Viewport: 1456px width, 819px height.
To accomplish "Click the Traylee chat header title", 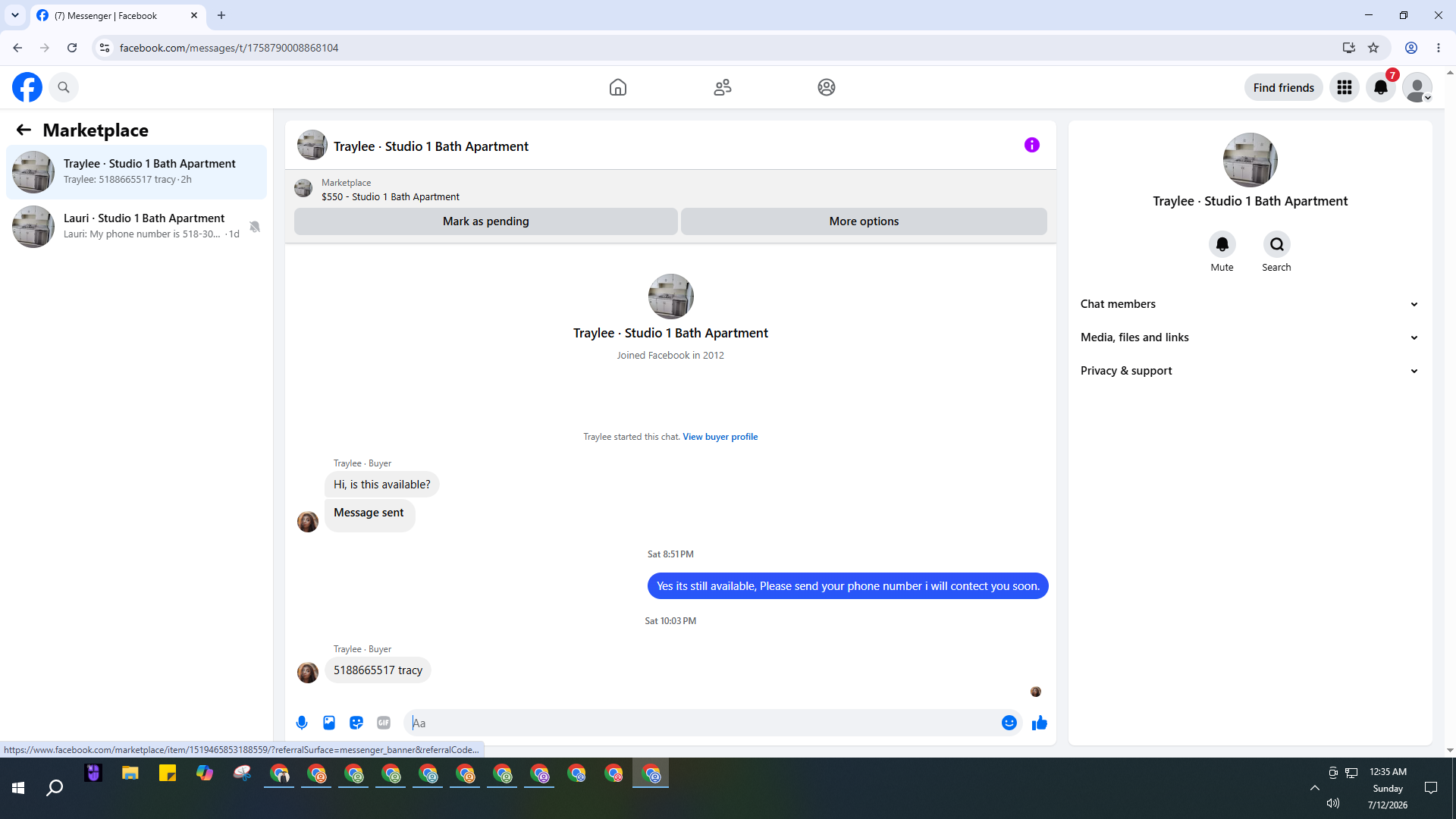I will (431, 146).
